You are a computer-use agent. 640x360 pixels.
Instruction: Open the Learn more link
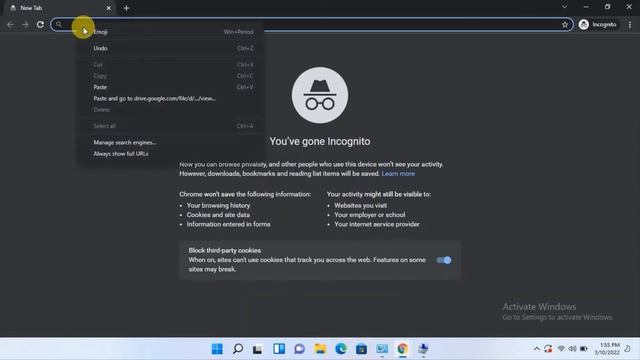[x=398, y=174]
